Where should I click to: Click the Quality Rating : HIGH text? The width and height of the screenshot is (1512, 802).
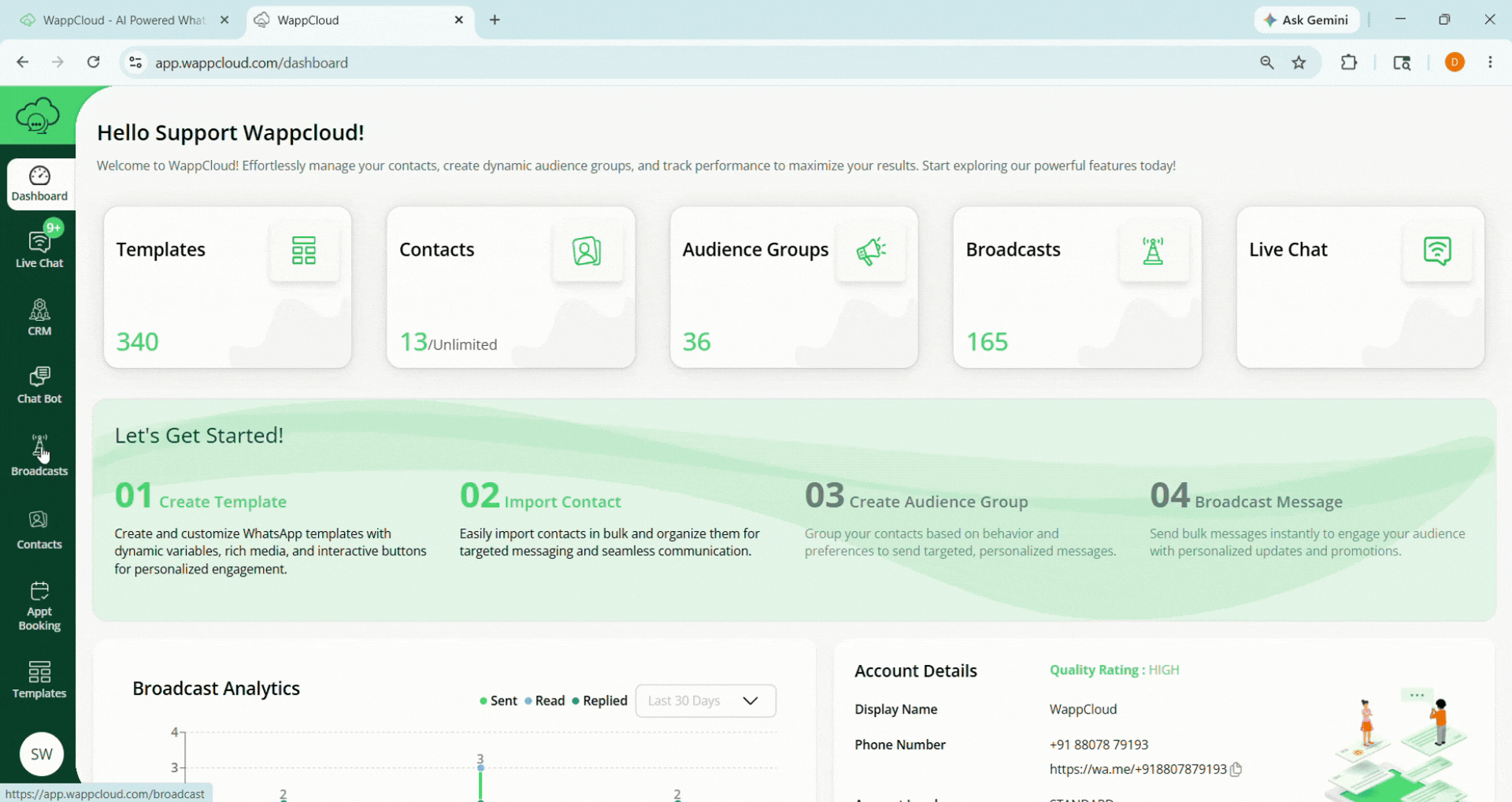point(1114,670)
